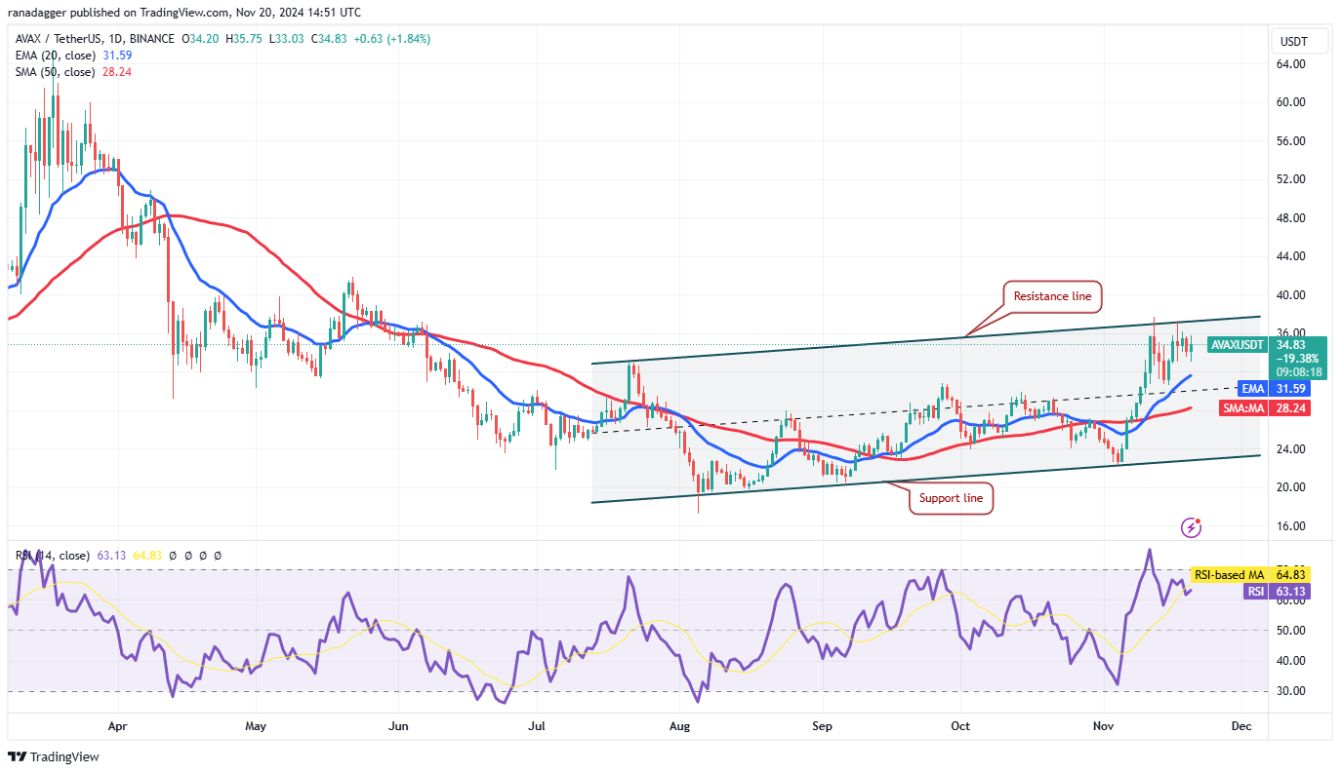Click the third ∅ icon in the RSI legend
This screenshot has width=1338, height=770.
pos(203,555)
